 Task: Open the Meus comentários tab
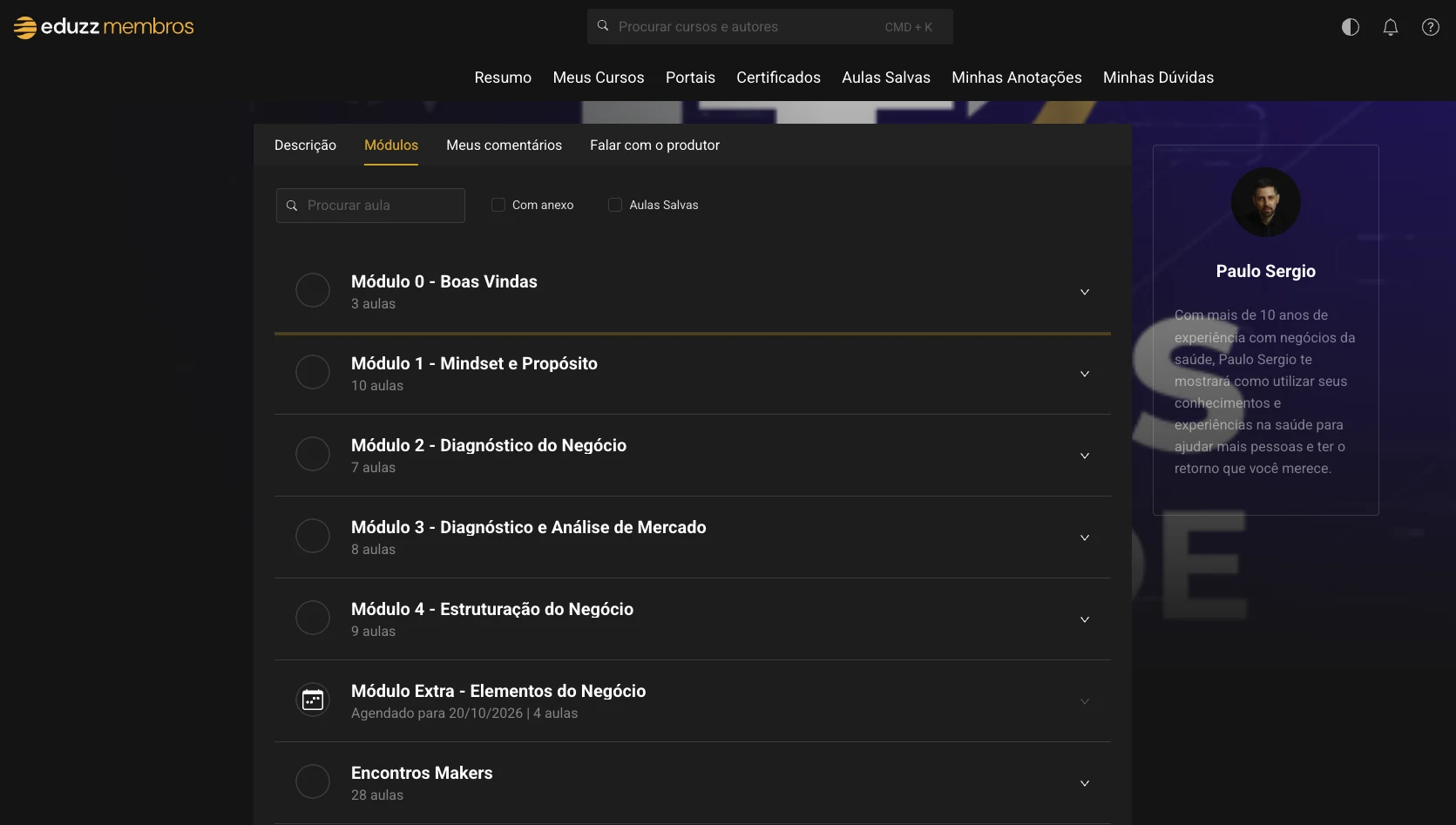504,145
